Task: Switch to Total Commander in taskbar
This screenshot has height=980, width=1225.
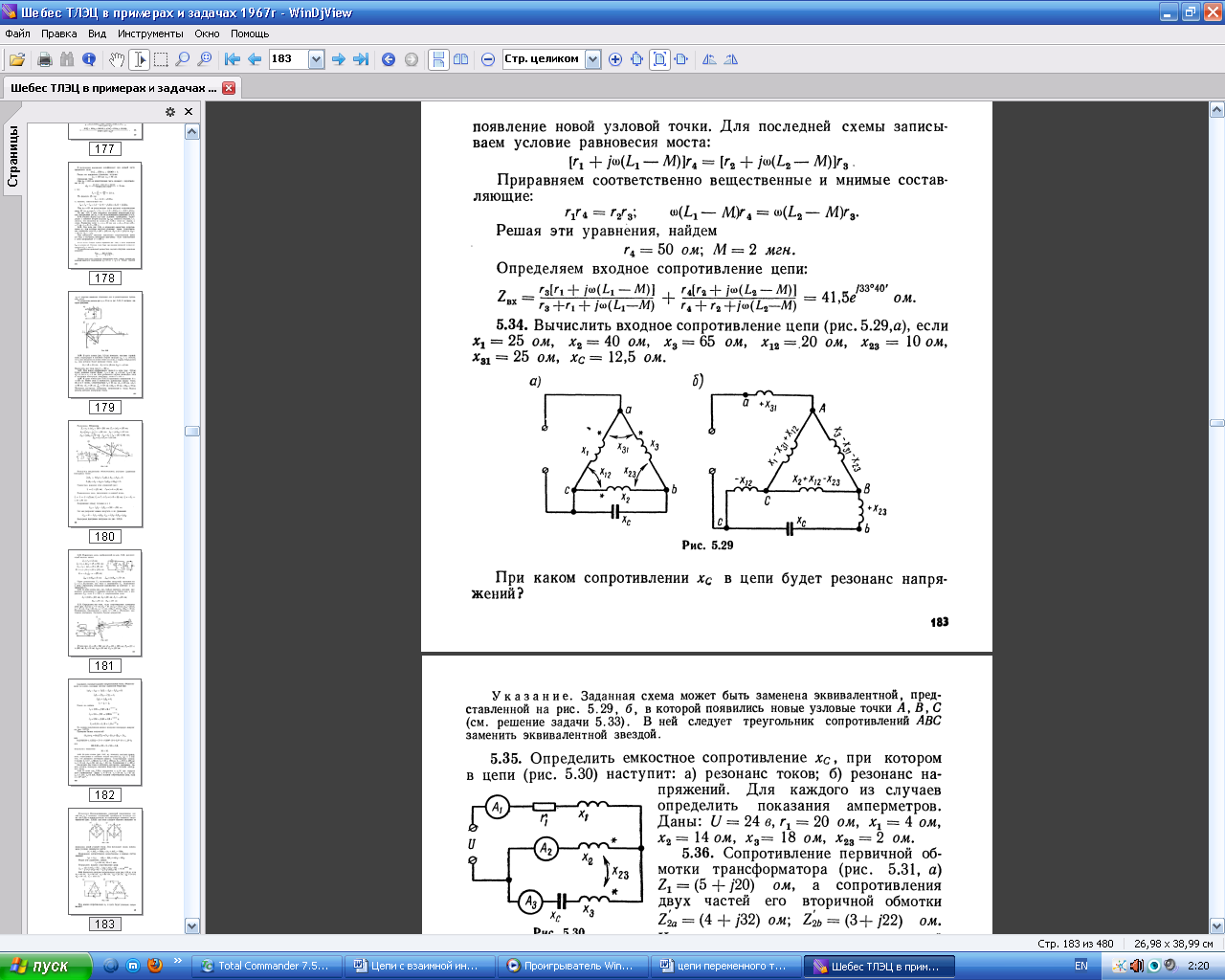Action: [264, 966]
